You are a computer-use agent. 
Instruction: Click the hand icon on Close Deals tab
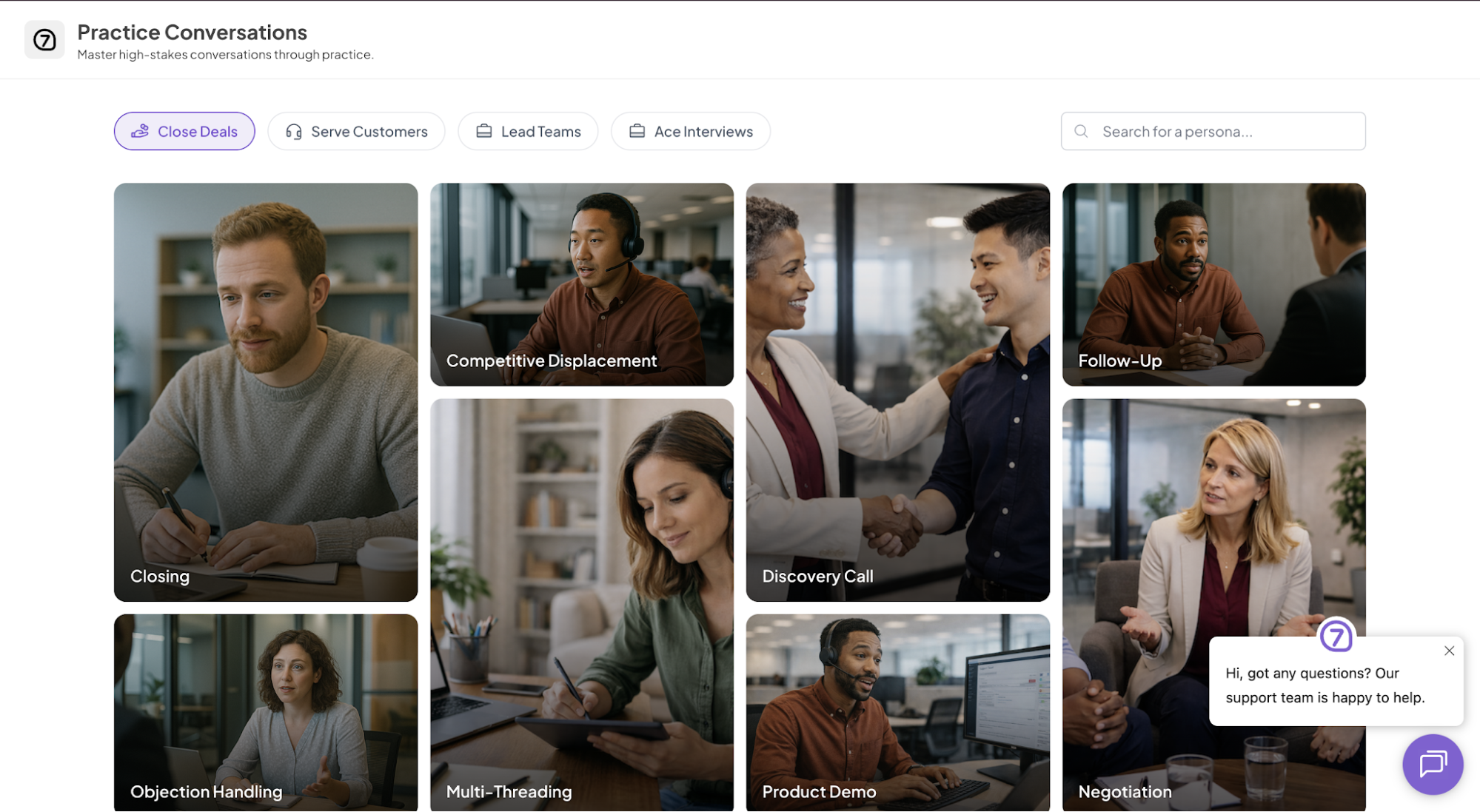click(140, 132)
